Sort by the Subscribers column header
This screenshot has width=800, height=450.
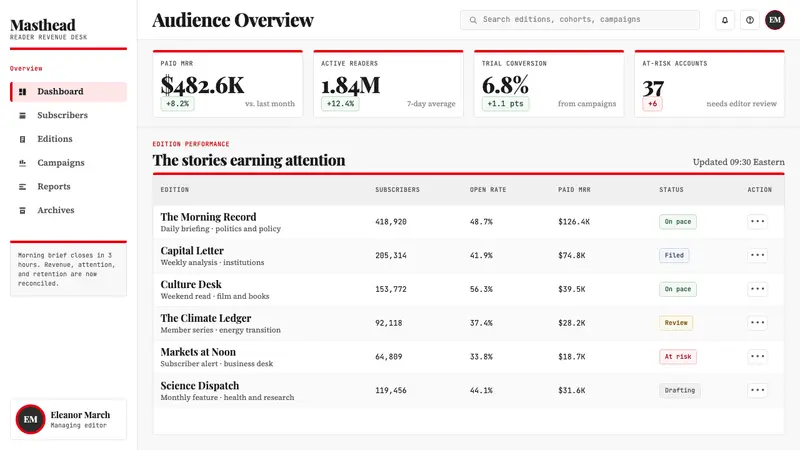point(397,189)
